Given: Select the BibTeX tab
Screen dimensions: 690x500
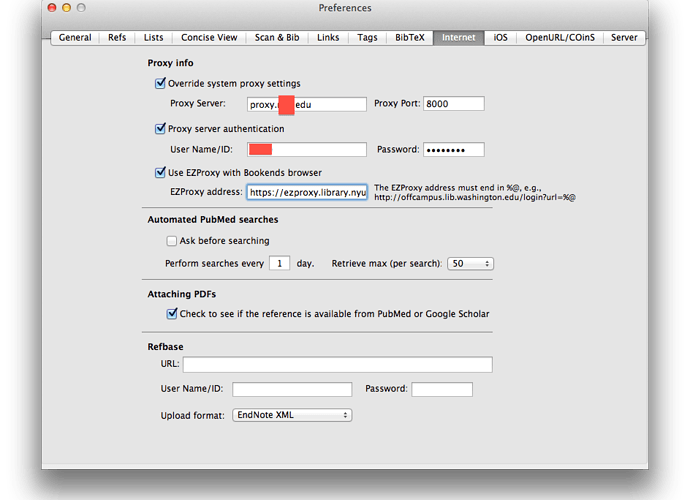Looking at the screenshot, I should coord(409,38).
